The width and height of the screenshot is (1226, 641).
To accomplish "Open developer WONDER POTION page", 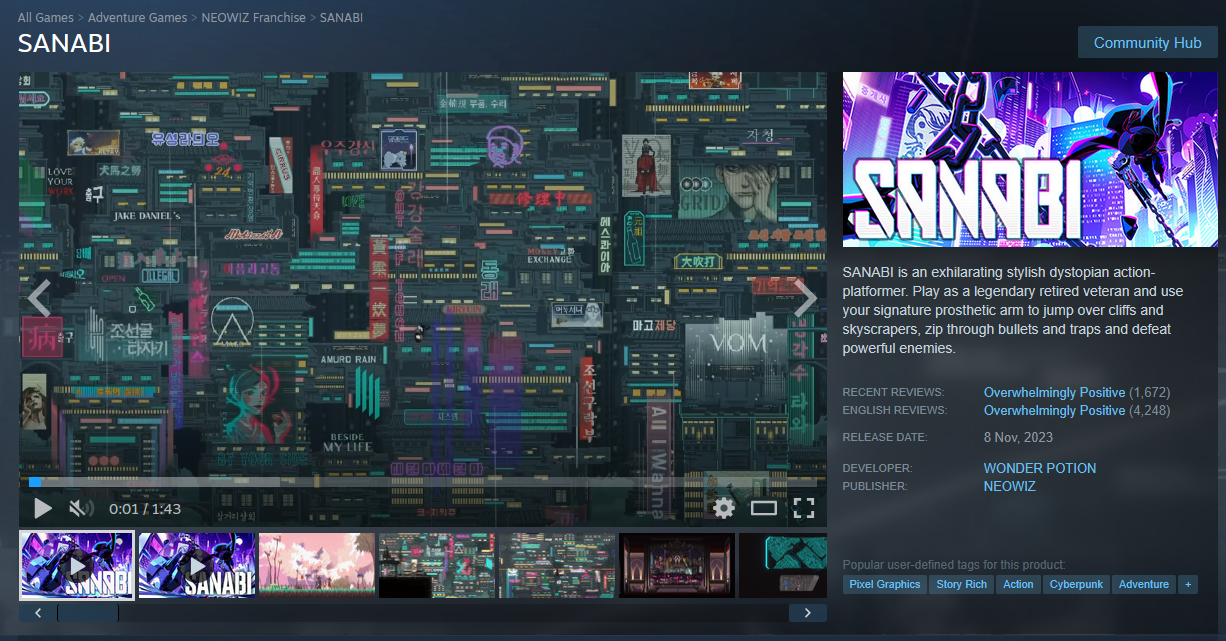I will coord(1040,468).
